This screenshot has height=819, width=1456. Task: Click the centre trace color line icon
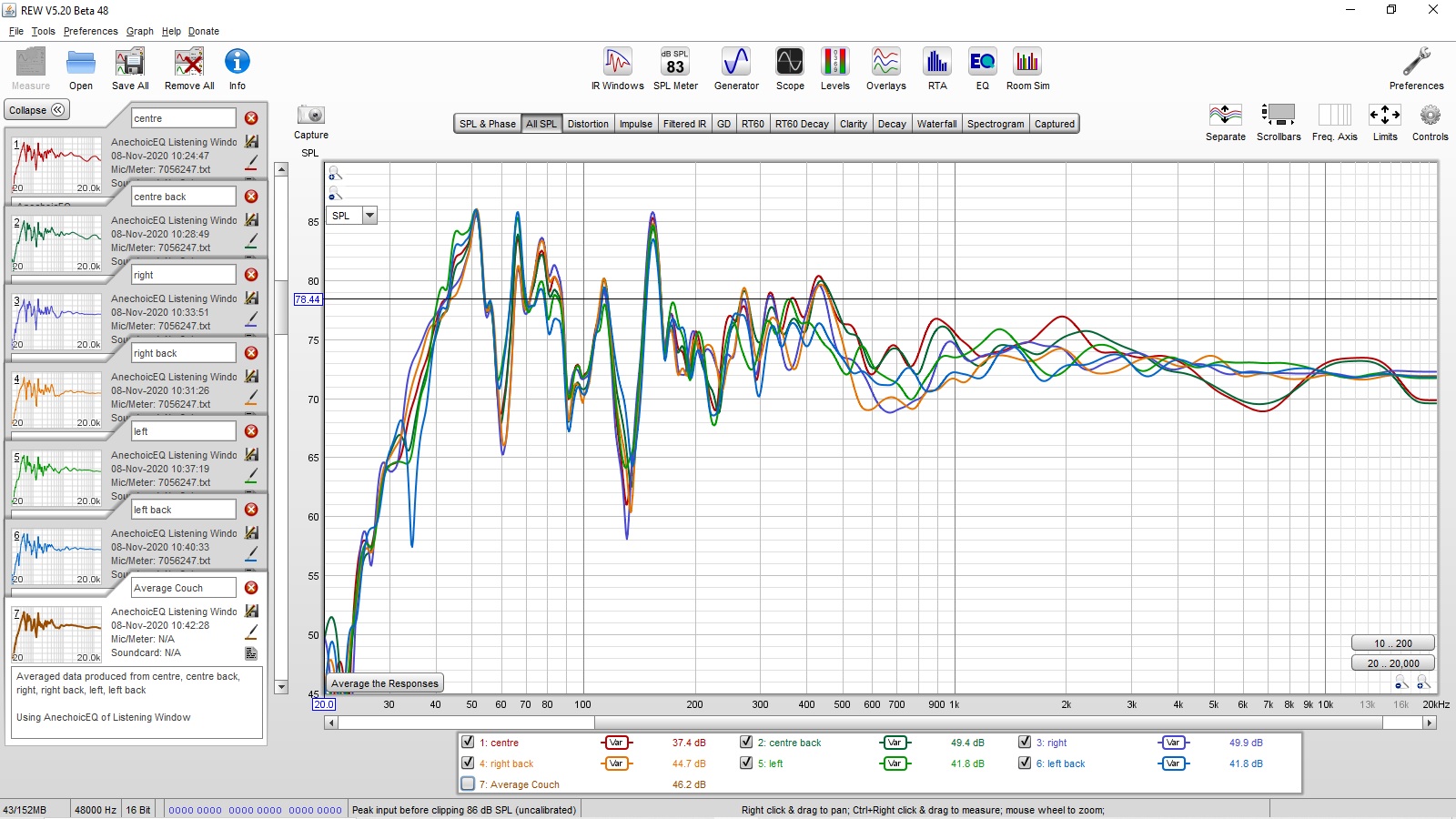tap(251, 163)
